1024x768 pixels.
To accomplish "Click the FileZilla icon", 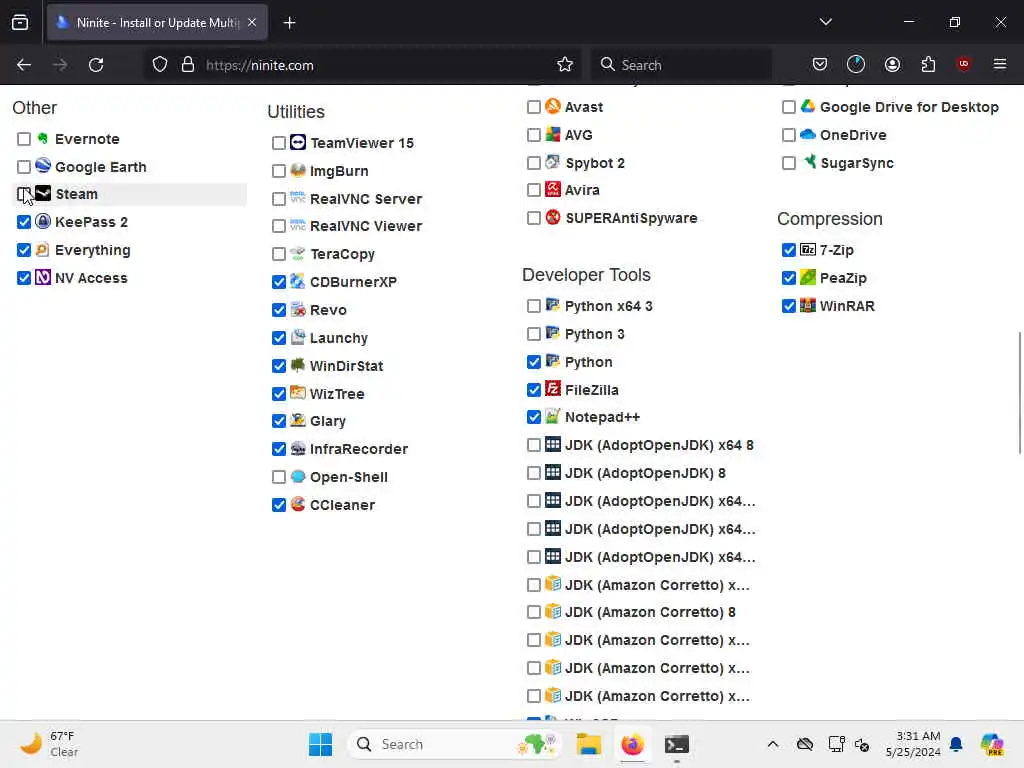I will 552,389.
